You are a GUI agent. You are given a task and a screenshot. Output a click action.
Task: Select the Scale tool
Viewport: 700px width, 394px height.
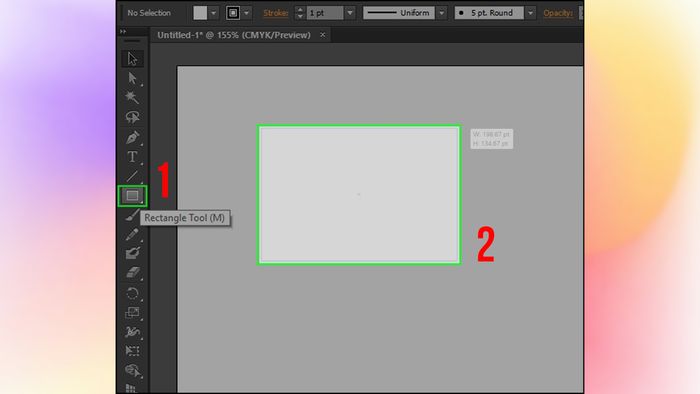point(132,312)
